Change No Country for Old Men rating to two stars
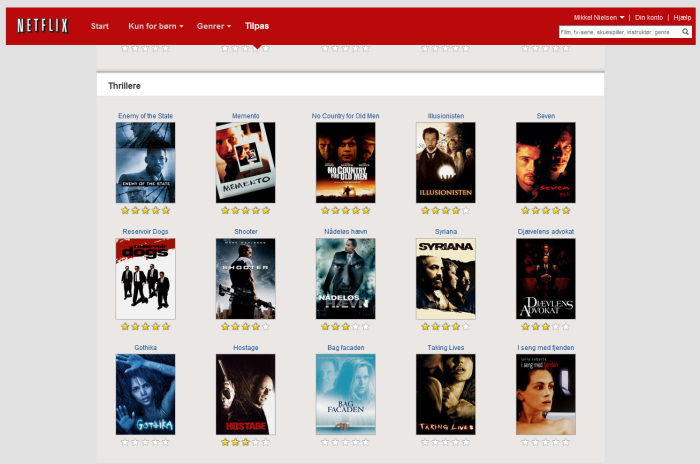The width and height of the screenshot is (700, 464). point(335,210)
